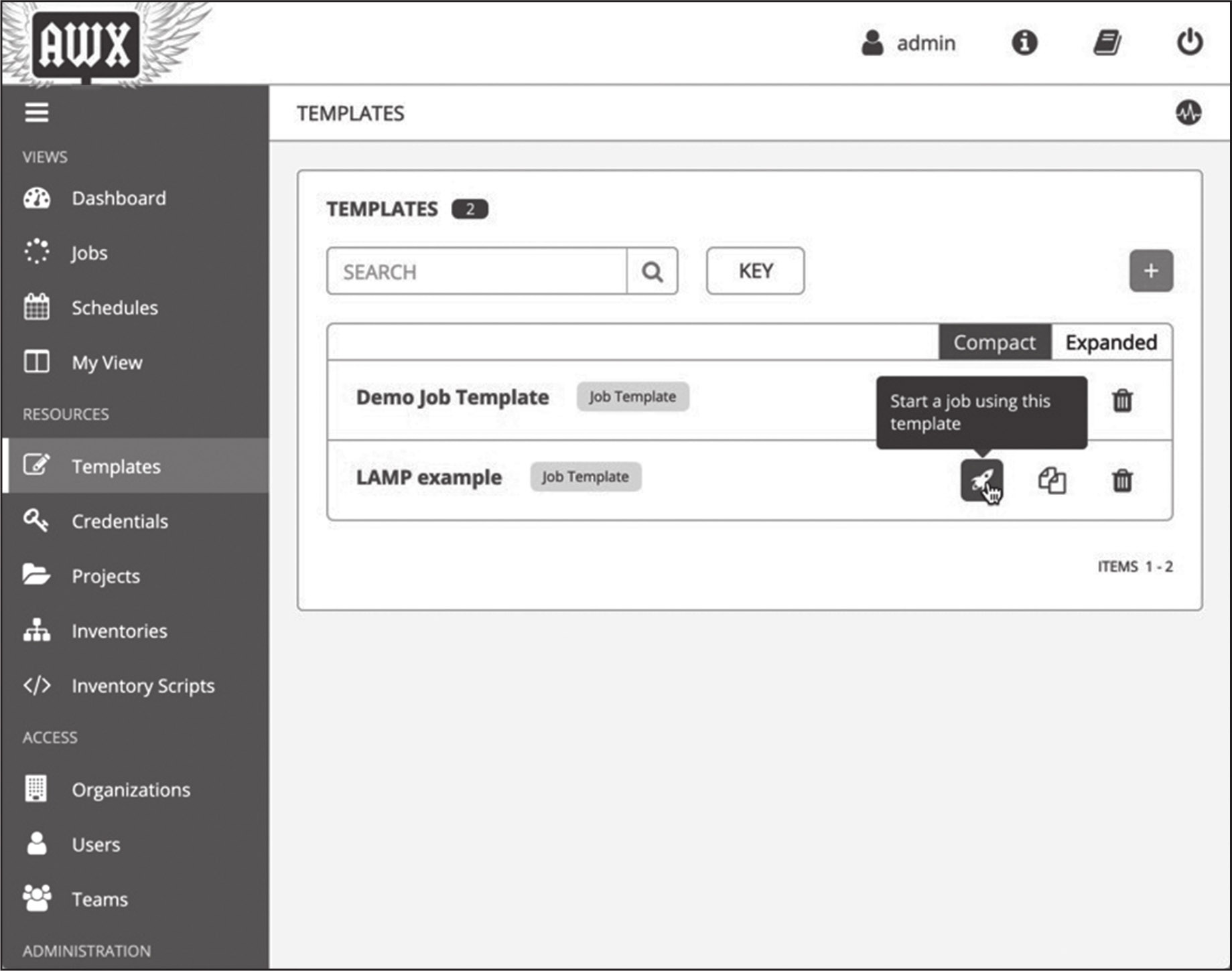This screenshot has height=971, width=1232.
Task: Switch list to Expanded view
Action: 1111,343
